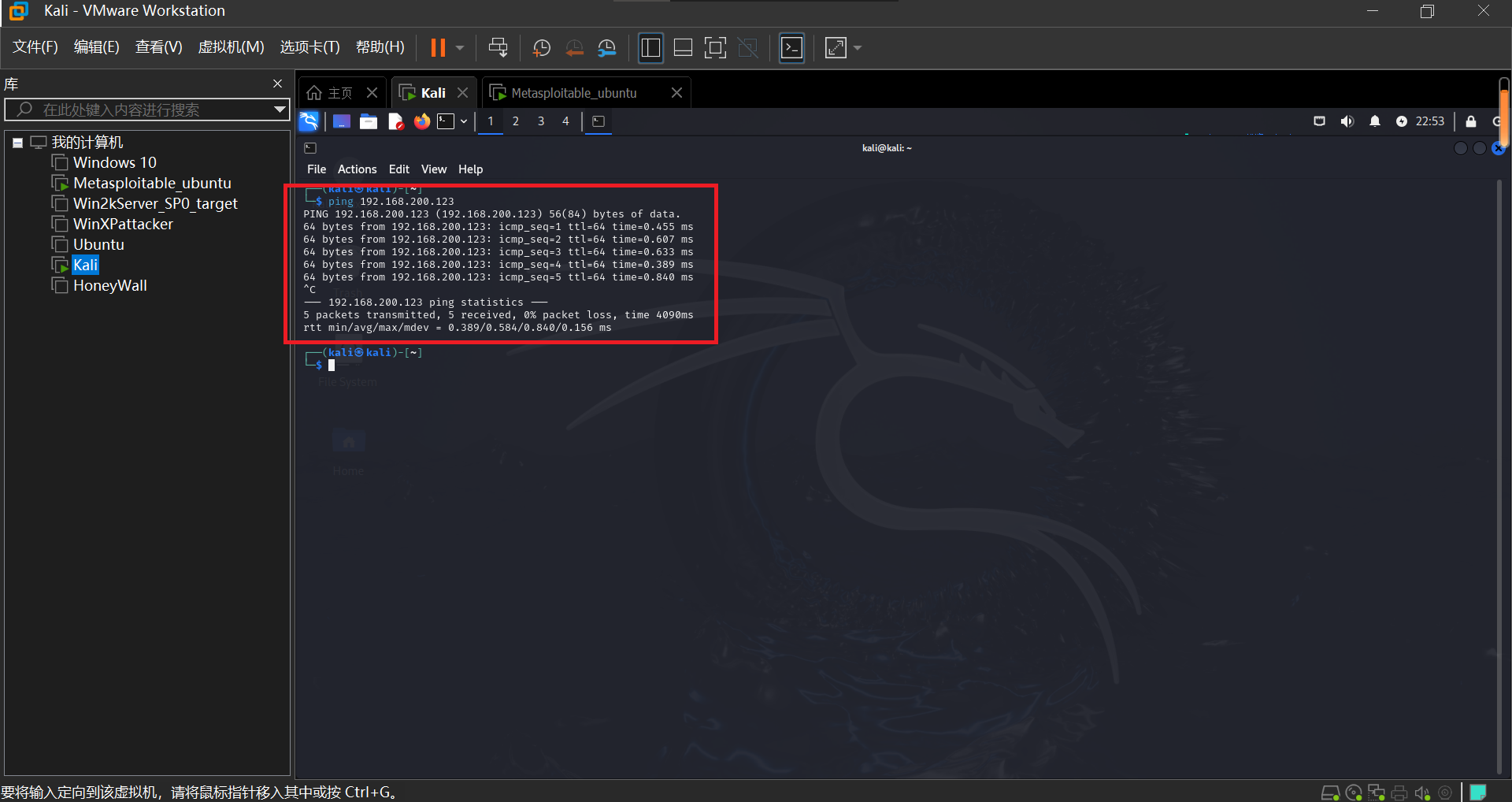This screenshot has width=1512, height=802.
Task: Open the power options dropdown arrow
Action: point(460,48)
